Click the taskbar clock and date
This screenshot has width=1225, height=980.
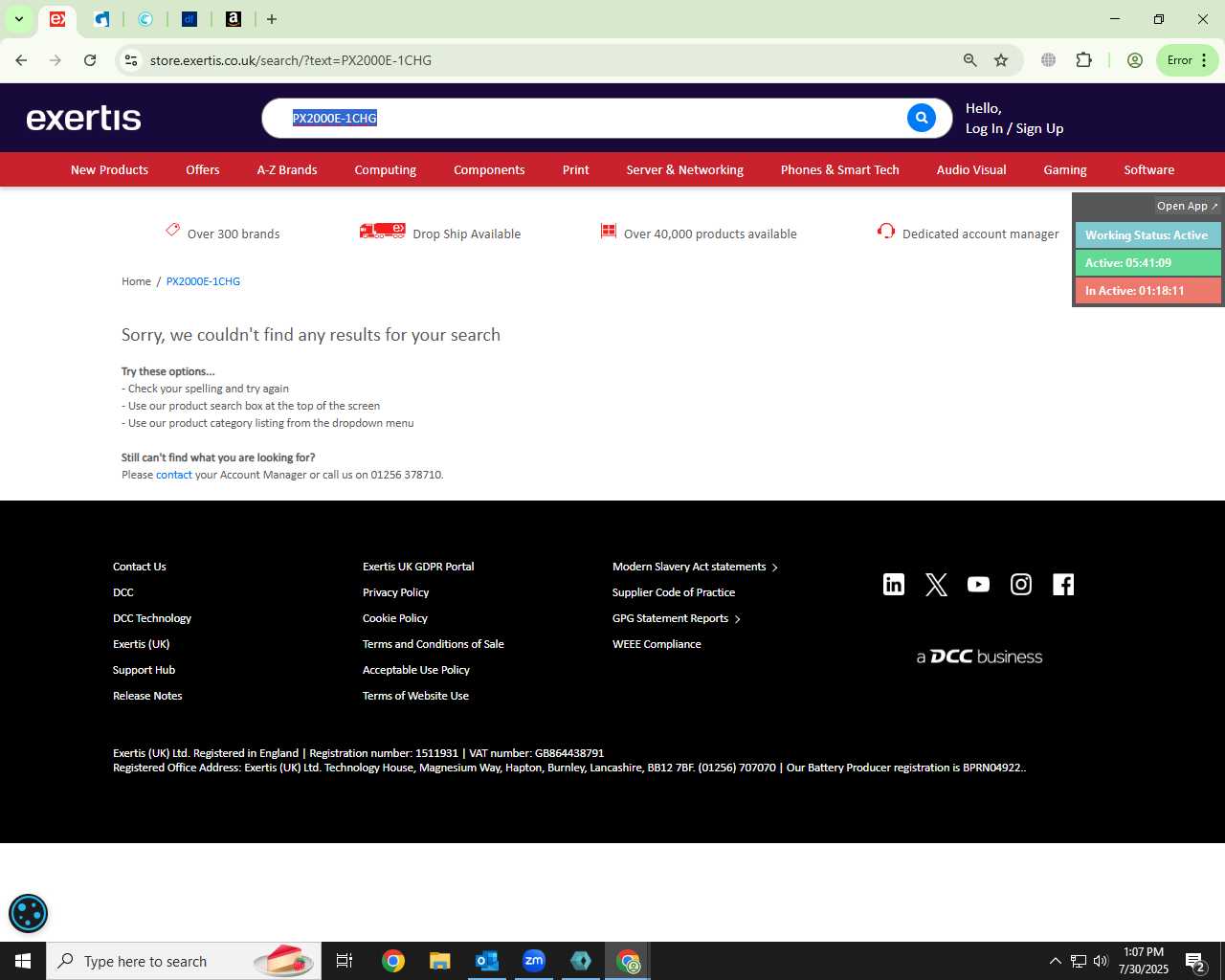click(1144, 961)
